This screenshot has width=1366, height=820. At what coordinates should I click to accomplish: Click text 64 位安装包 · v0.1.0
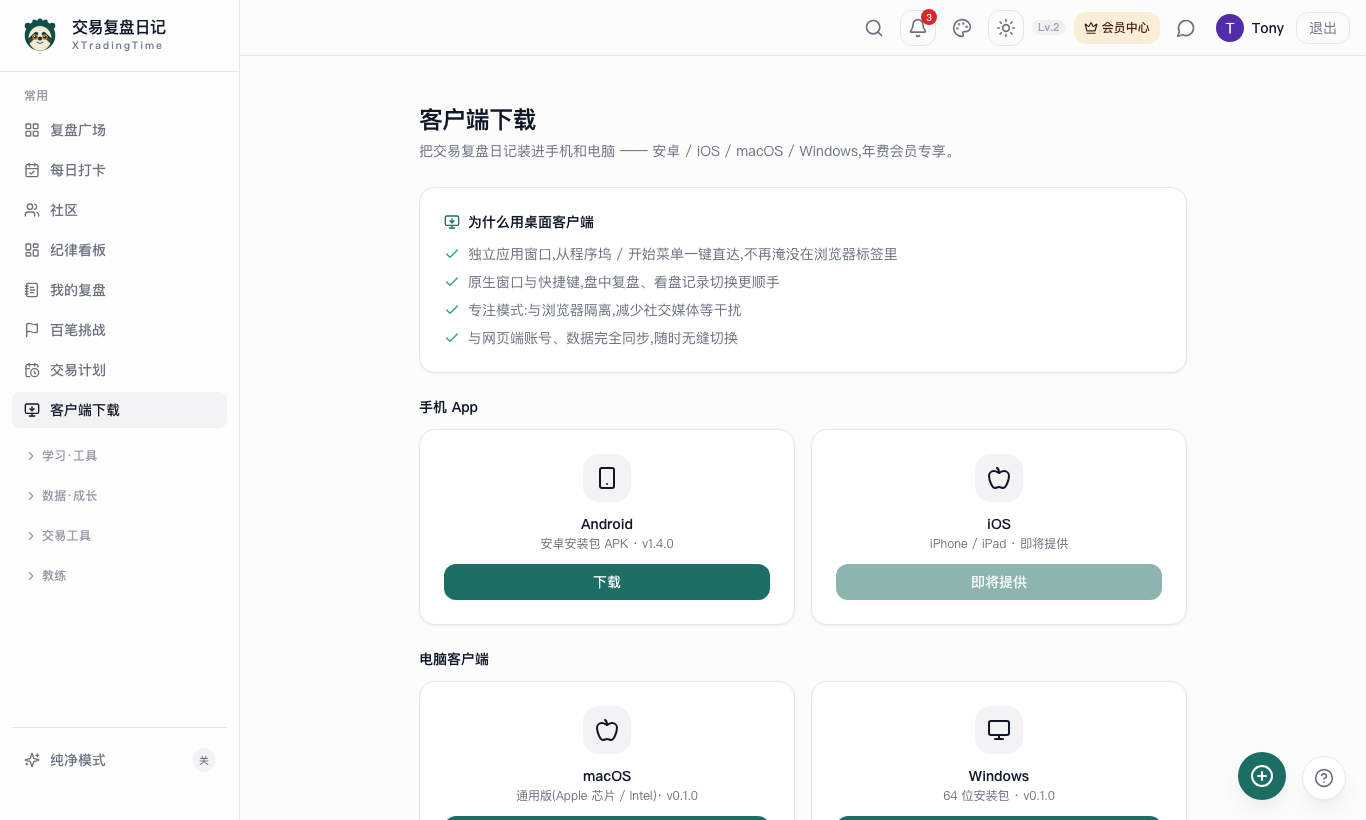999,796
